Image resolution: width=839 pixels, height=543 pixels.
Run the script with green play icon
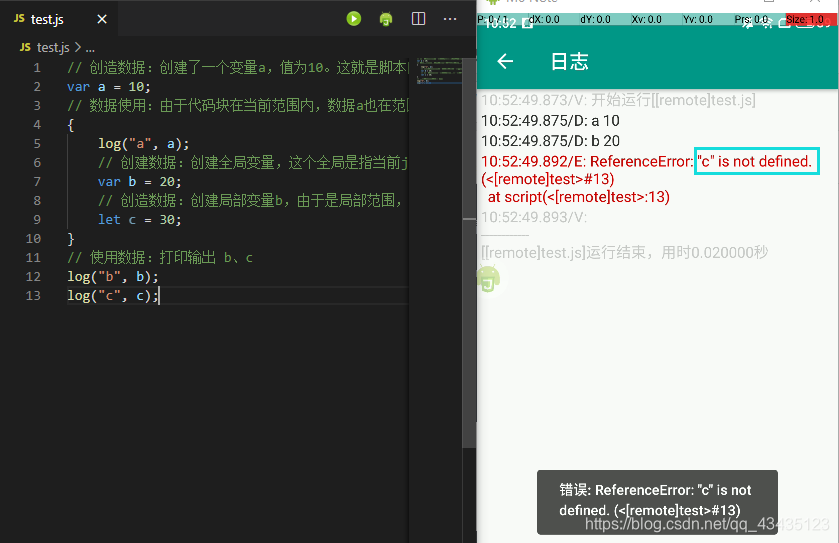pyautogui.click(x=354, y=19)
